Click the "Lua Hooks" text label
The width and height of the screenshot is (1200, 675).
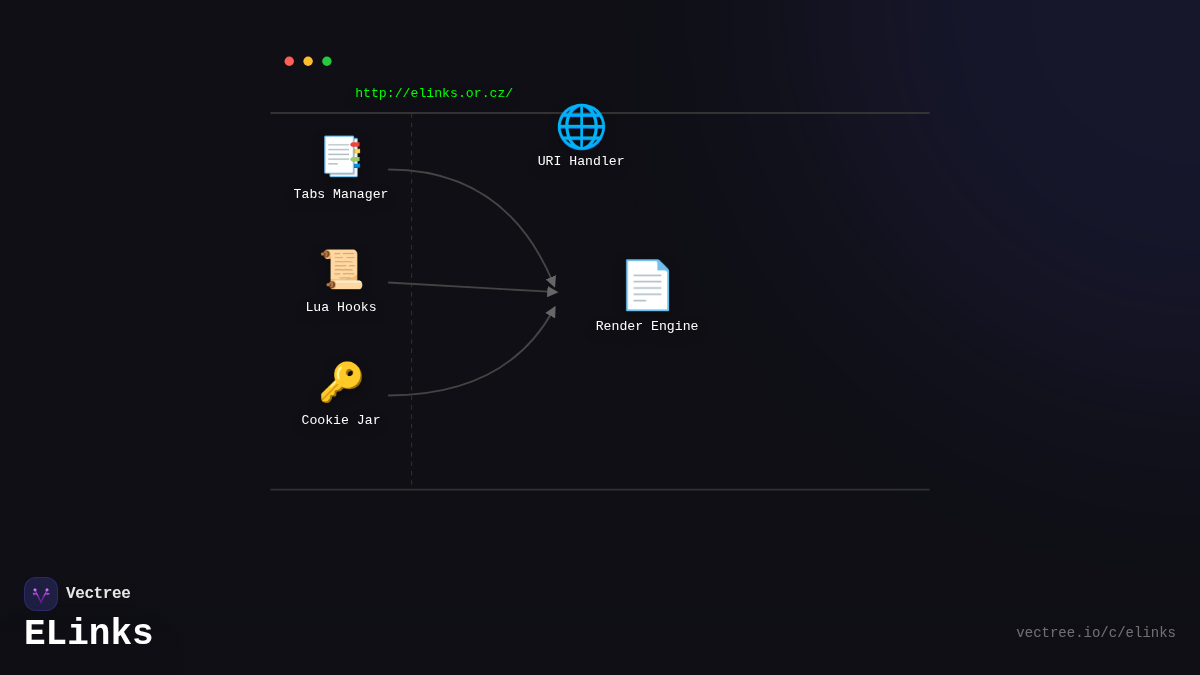pos(341,307)
